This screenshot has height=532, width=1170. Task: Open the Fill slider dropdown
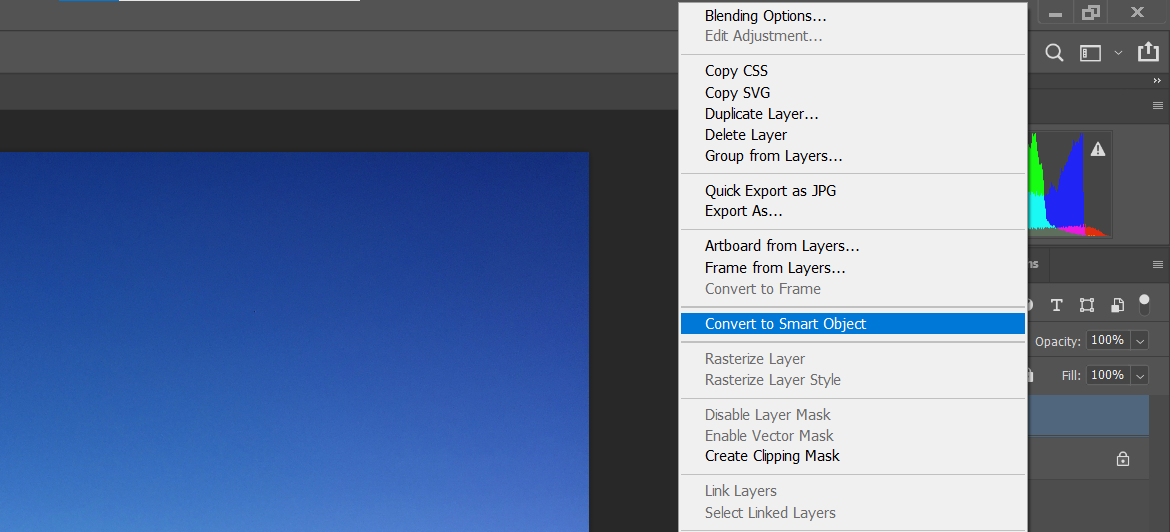coord(1140,376)
